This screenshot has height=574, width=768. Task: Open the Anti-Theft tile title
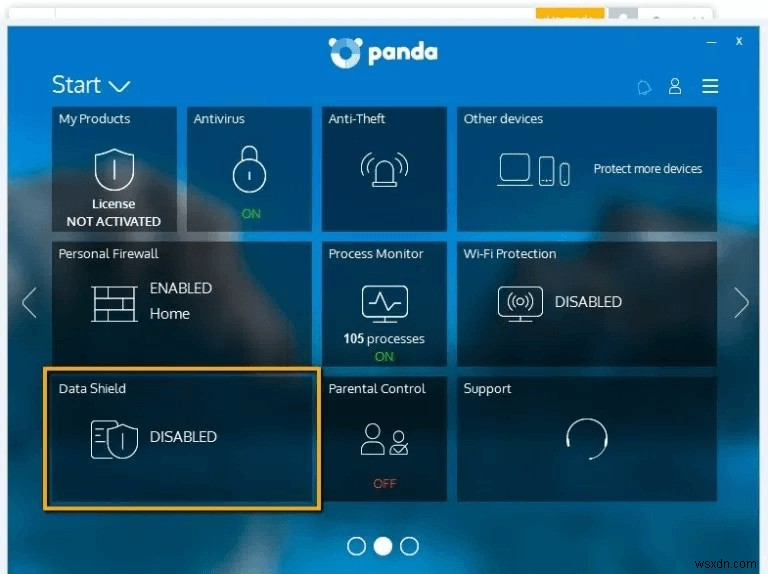click(x=357, y=119)
